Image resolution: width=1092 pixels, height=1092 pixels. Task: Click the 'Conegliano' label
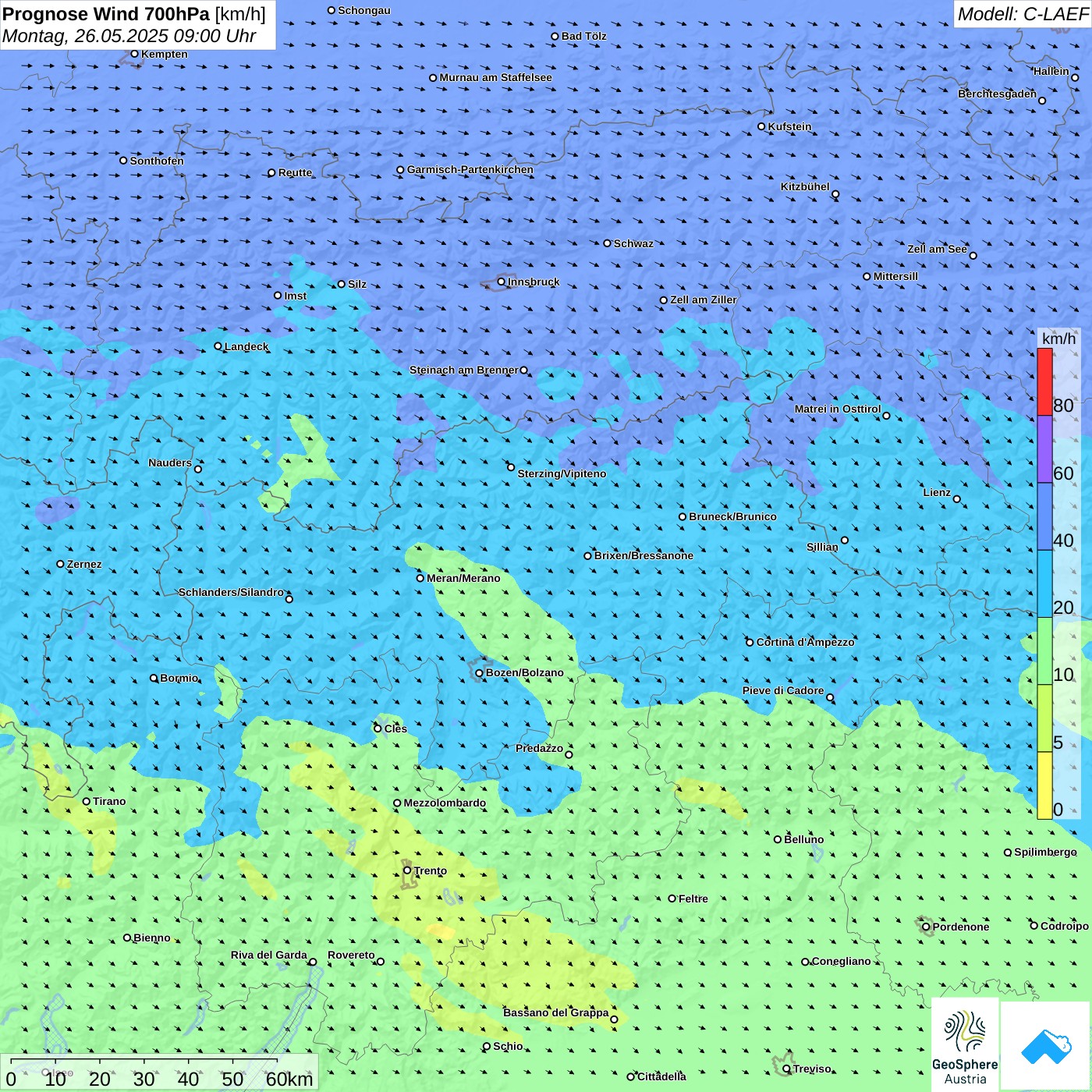[841, 961]
